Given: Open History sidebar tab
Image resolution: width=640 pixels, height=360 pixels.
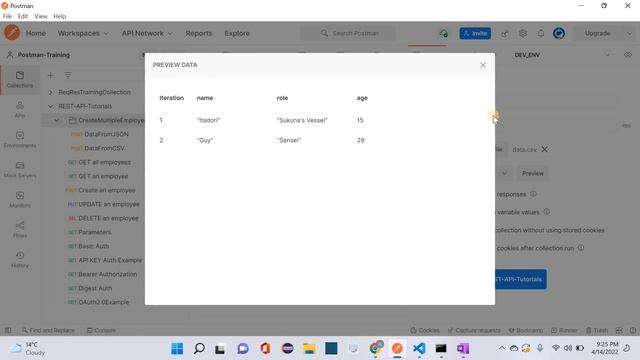Looking at the screenshot, I should click(x=20, y=260).
